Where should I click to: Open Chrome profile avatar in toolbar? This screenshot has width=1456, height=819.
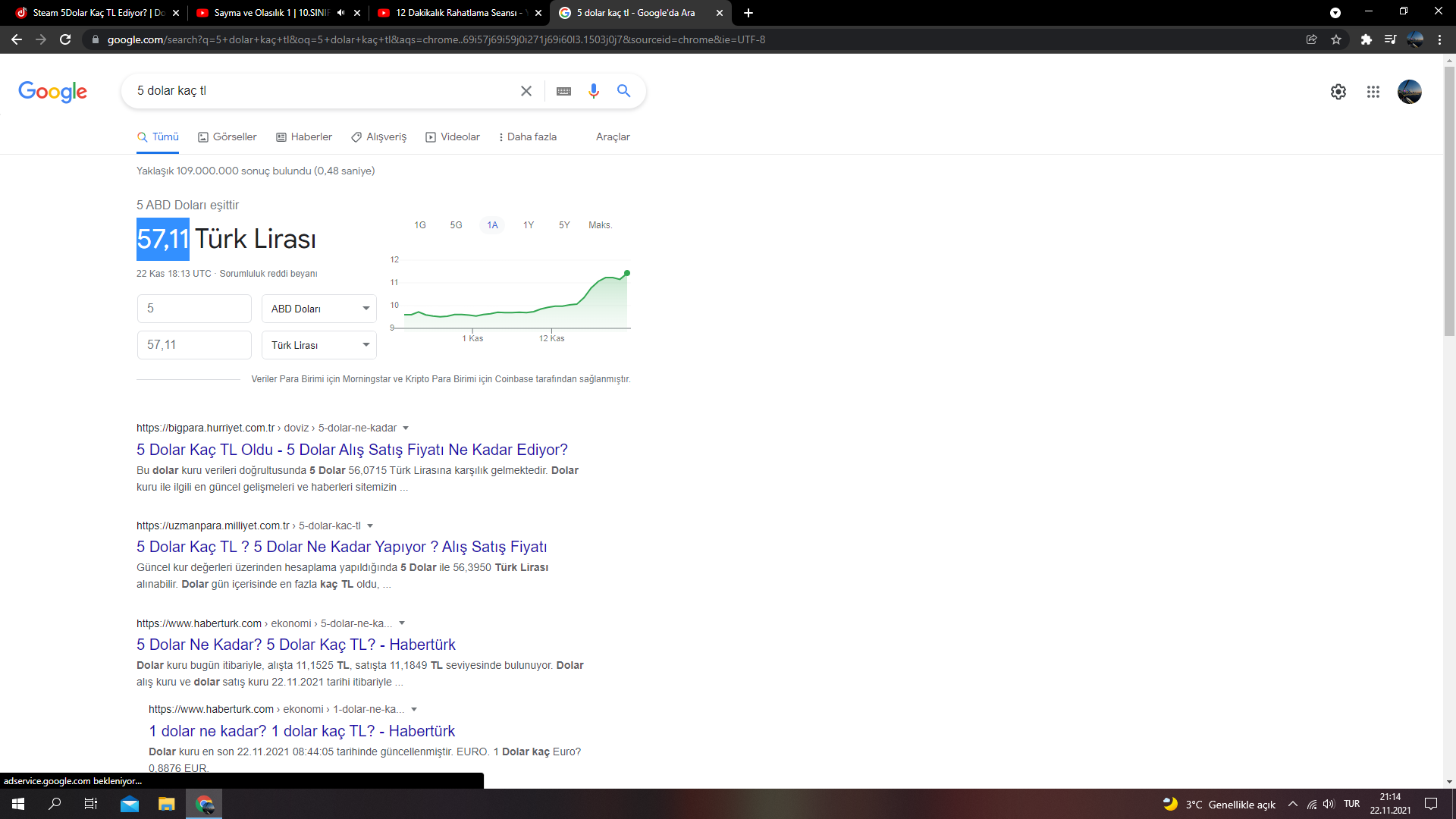click(1415, 39)
